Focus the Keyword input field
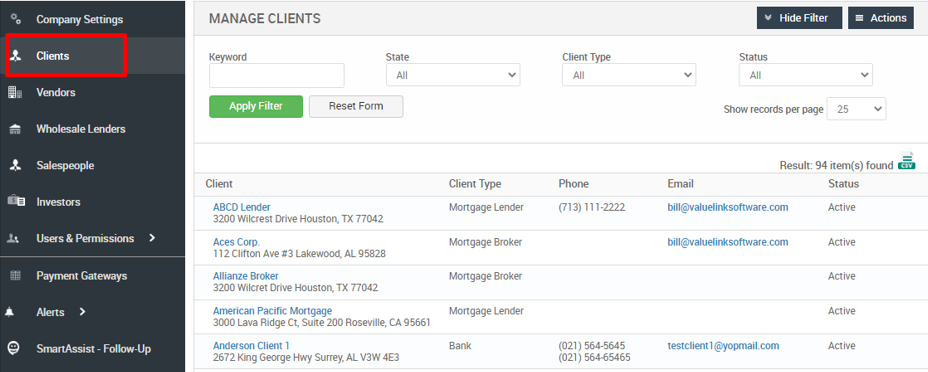 point(276,75)
